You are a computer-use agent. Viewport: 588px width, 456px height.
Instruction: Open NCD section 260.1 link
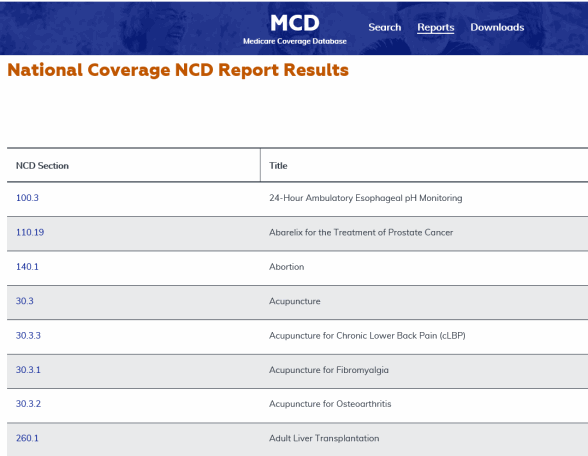tap(27, 438)
